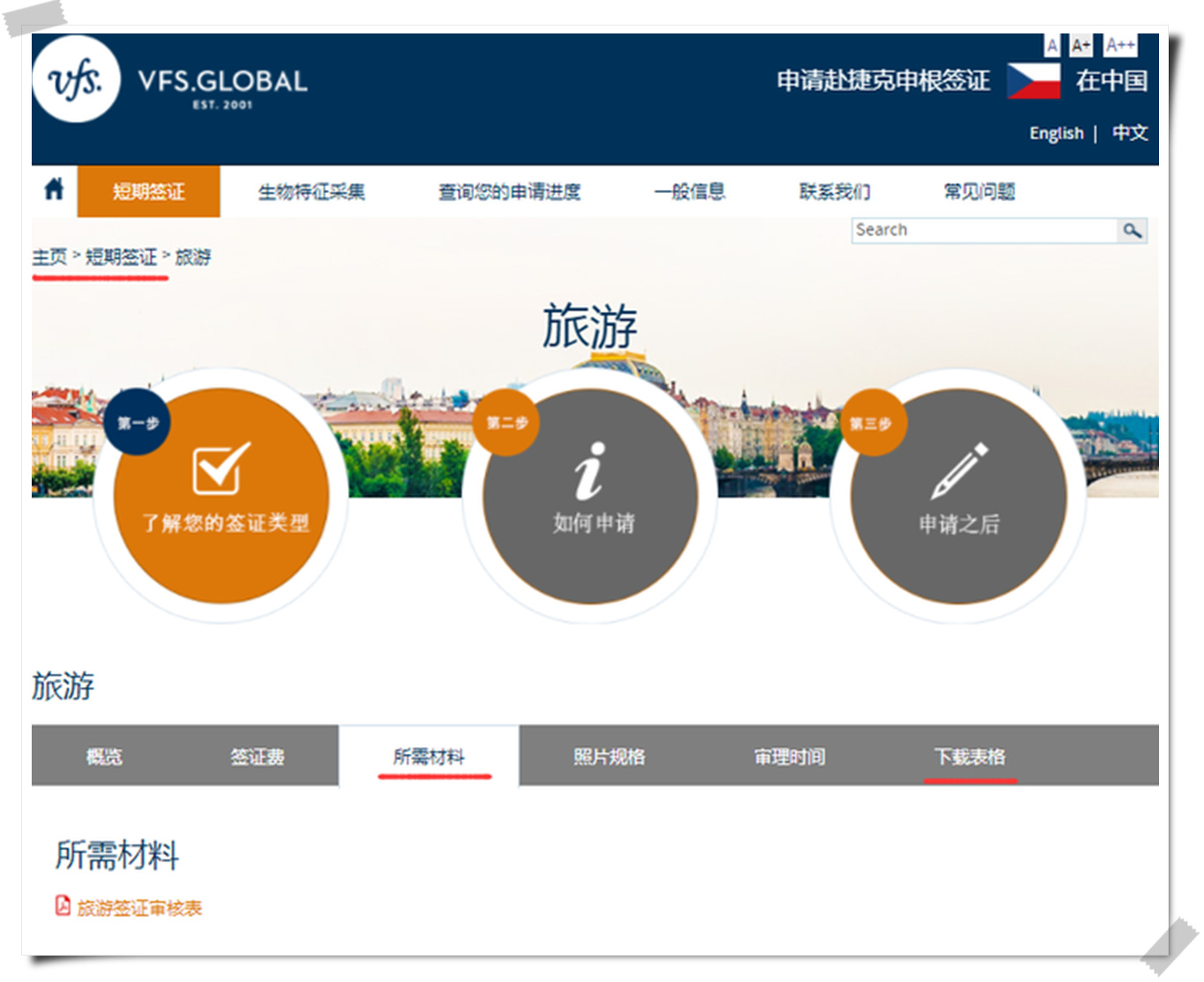Click the 主页 breadcrumb link
The width and height of the screenshot is (1204, 982).
pyautogui.click(x=49, y=257)
